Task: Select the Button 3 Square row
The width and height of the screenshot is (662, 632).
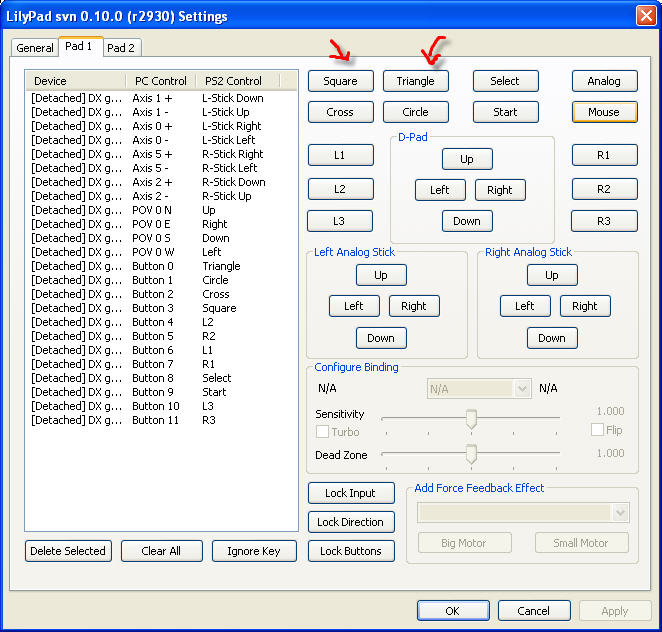Action: (x=161, y=308)
